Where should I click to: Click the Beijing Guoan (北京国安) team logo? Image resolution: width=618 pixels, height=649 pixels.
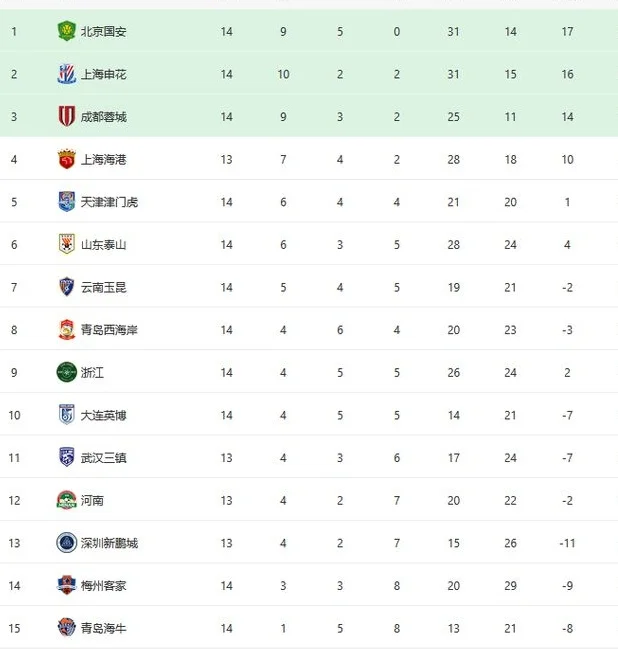click(66, 31)
